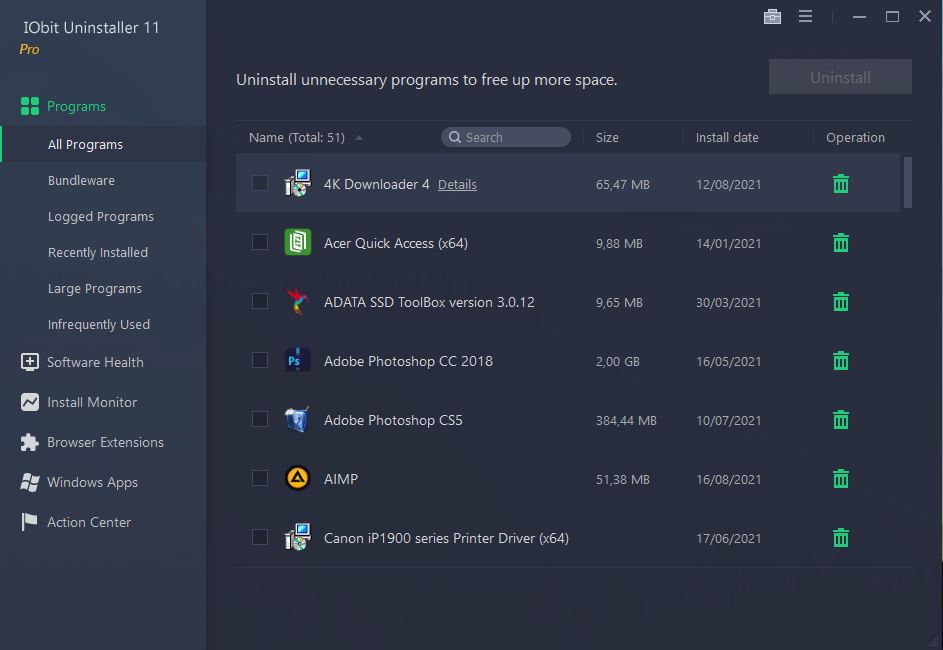Screen dimensions: 943x650
Task: Tick the checkbox for ADATA SSD ToolBox
Action: pos(260,301)
